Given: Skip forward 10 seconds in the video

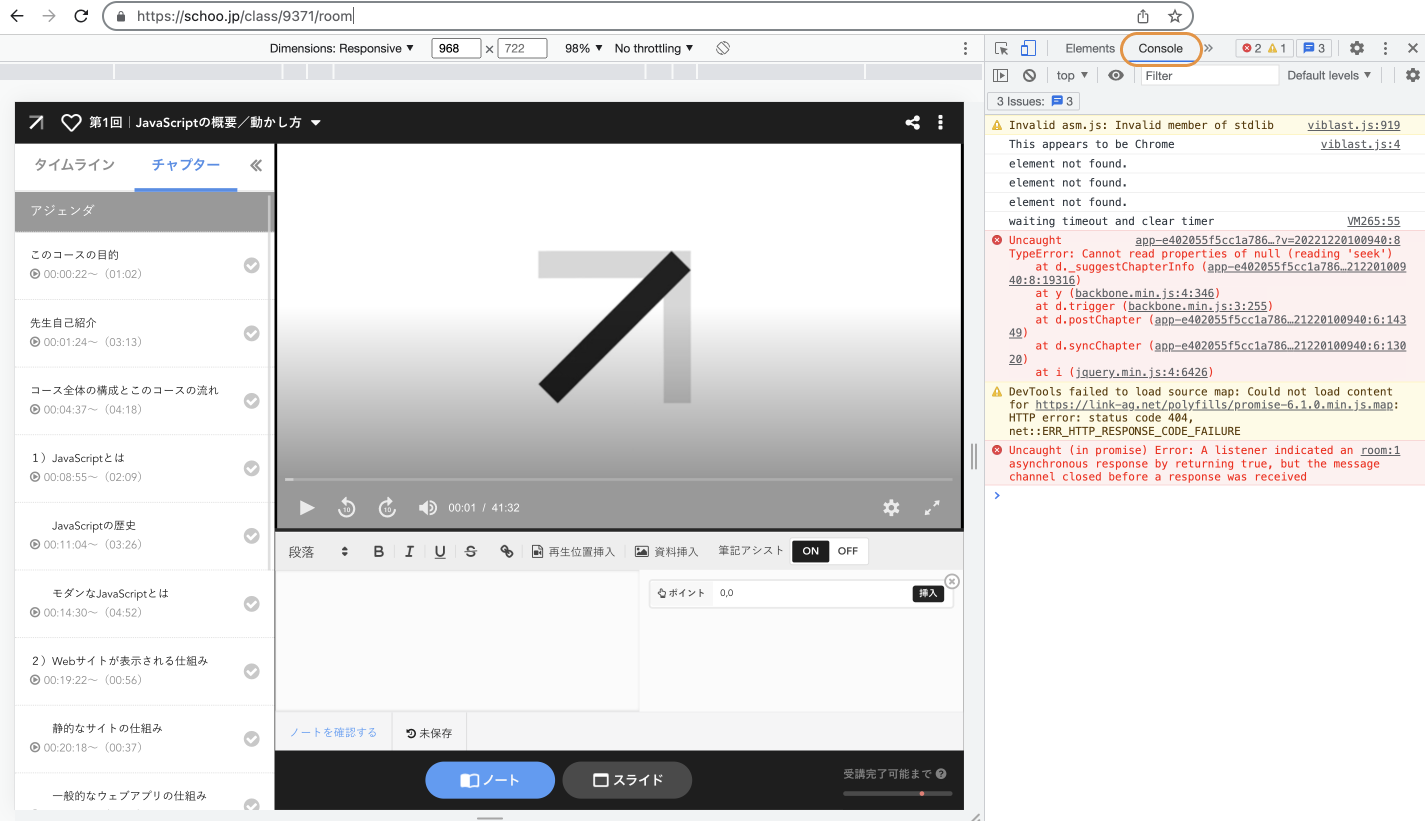Looking at the screenshot, I should click(x=388, y=508).
